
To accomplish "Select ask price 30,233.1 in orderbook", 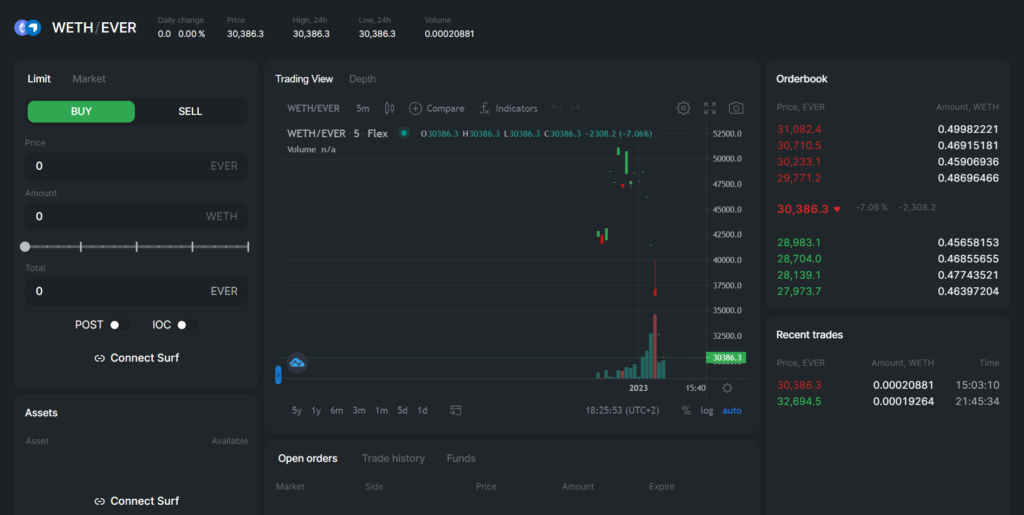I will tap(799, 162).
